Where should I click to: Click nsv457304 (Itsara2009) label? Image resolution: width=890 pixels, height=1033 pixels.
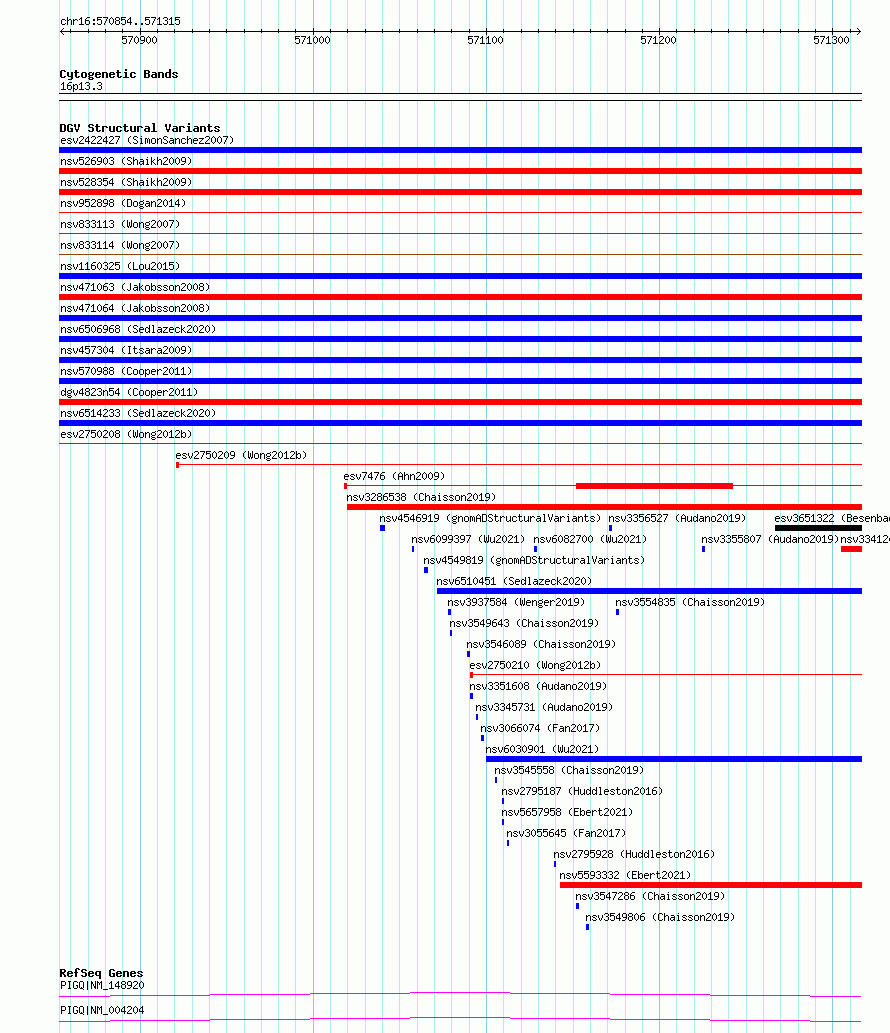126,351
